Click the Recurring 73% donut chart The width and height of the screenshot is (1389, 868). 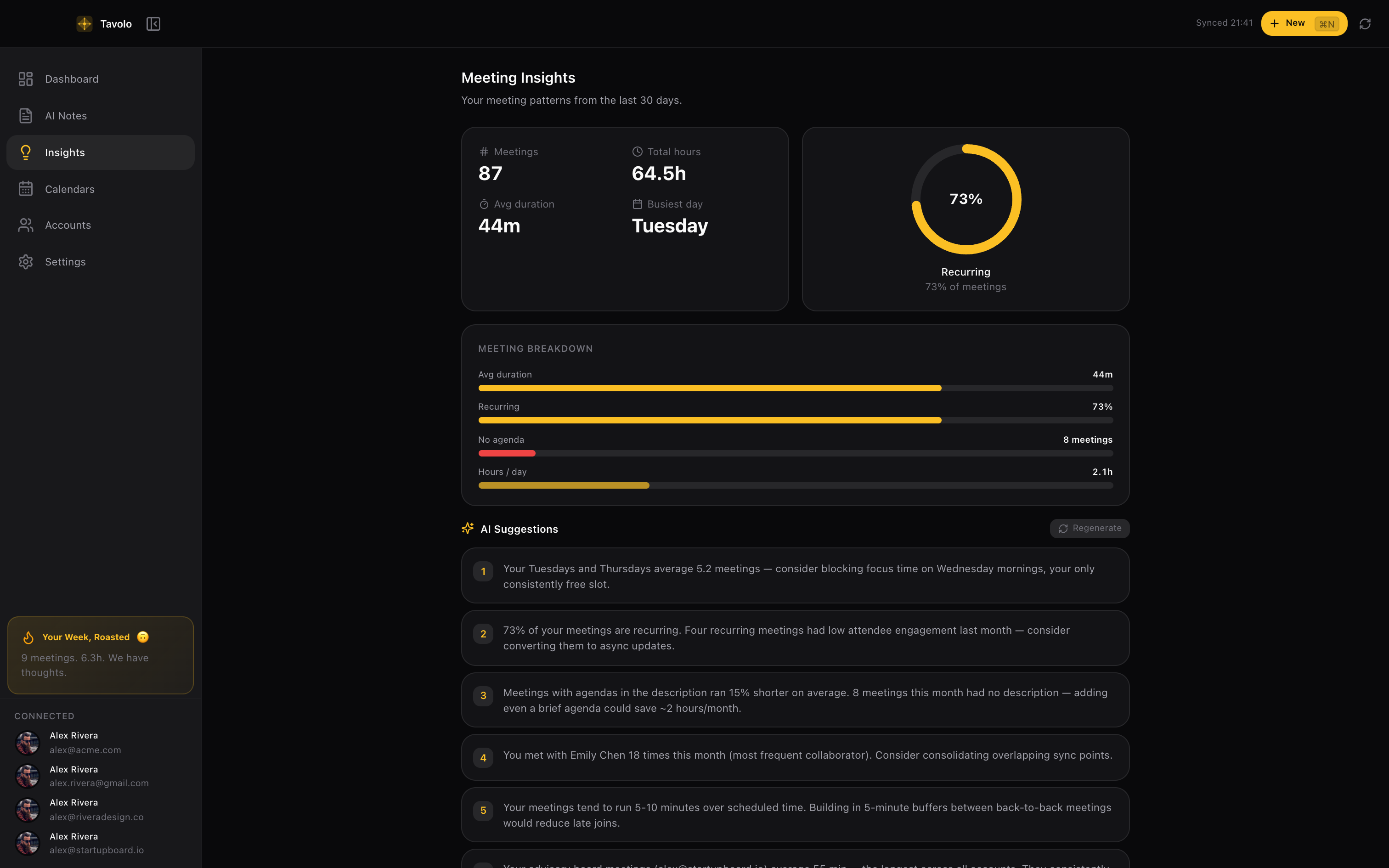click(x=966, y=199)
